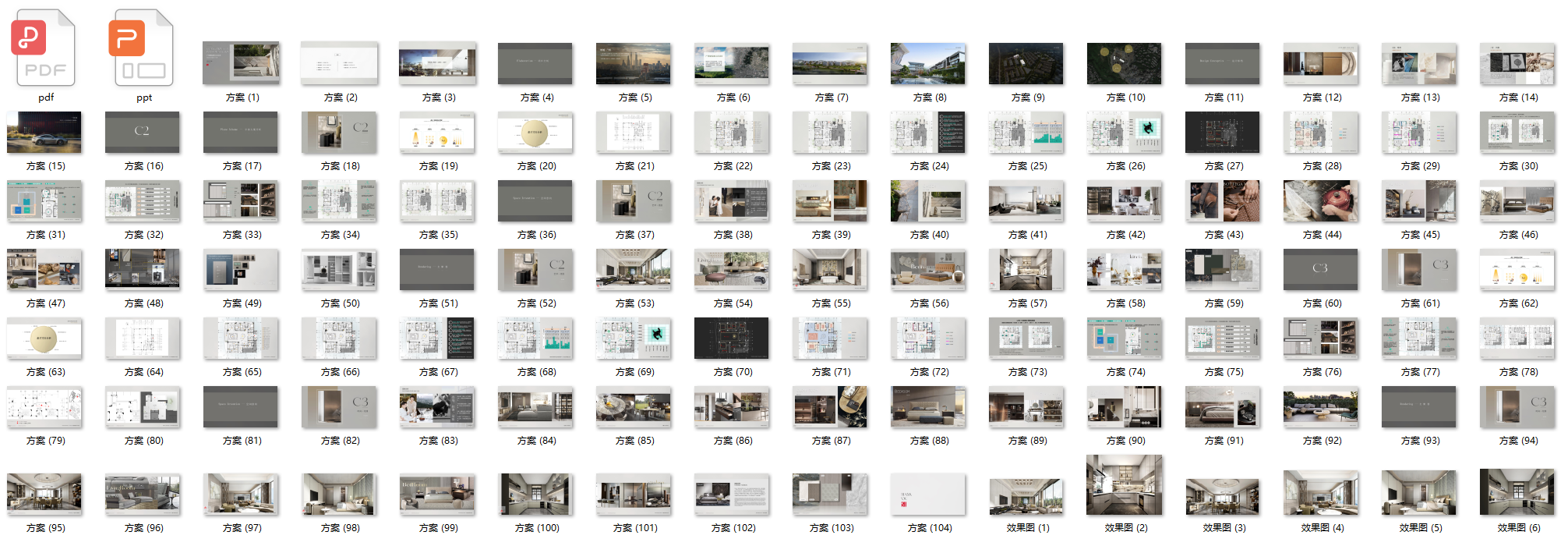The height and width of the screenshot is (553, 1568).
Task: Select thumbnail 方案 (1)
Action: point(242,63)
